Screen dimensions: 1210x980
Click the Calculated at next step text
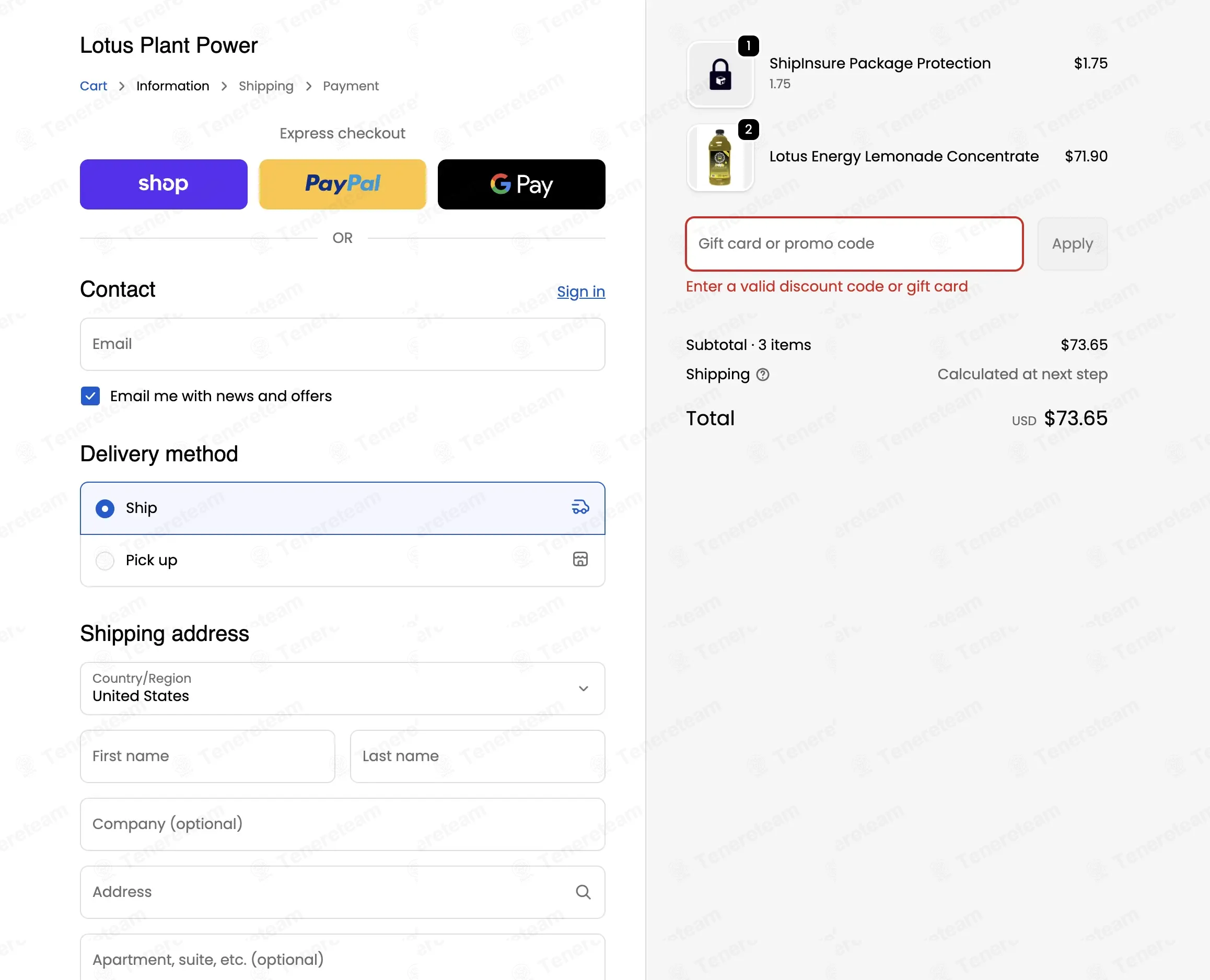(1022, 374)
